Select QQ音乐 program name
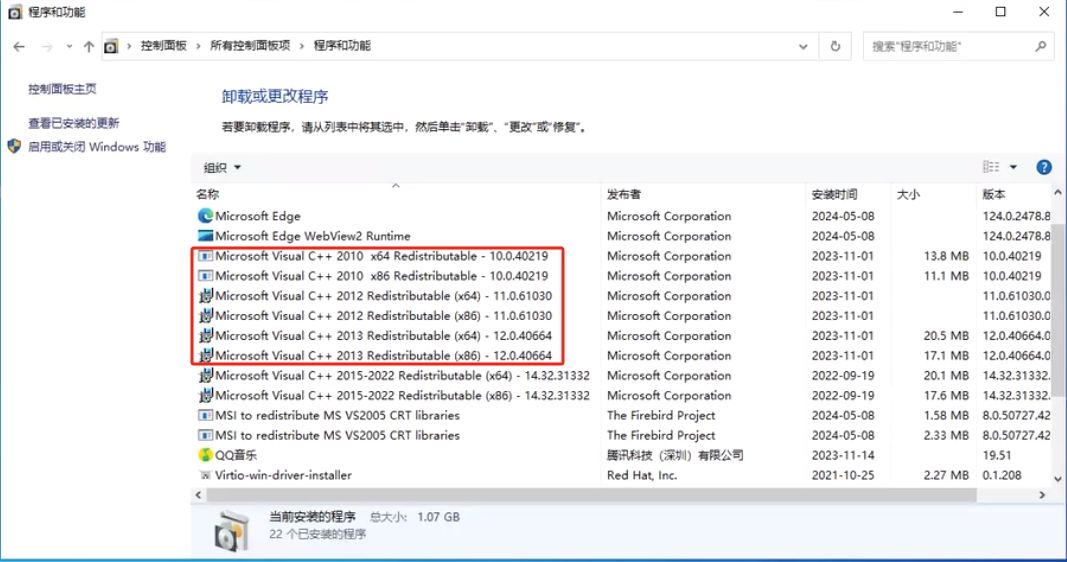 (236, 455)
